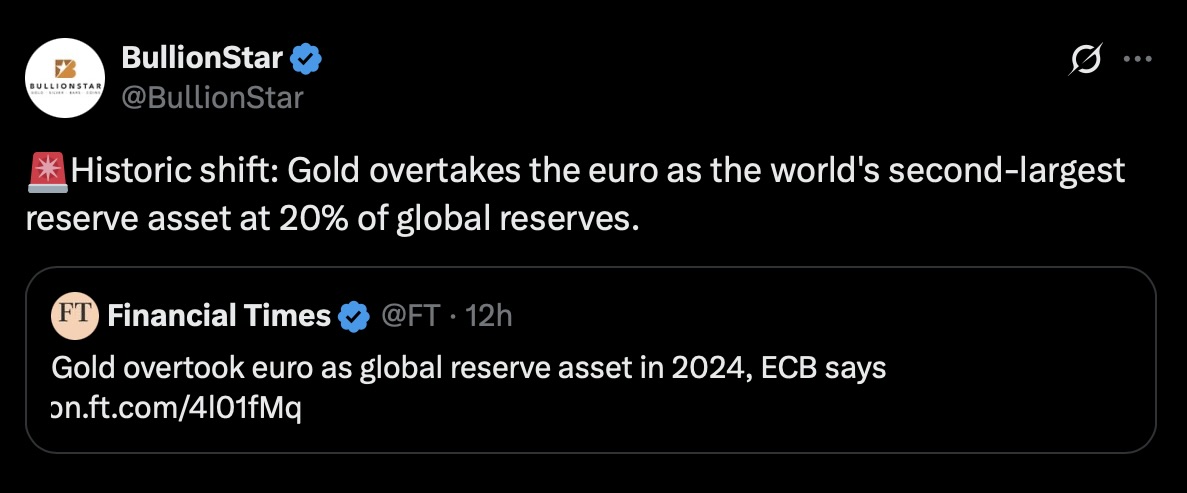
Task: Open the quoted Financial Times post card
Action: click(590, 360)
